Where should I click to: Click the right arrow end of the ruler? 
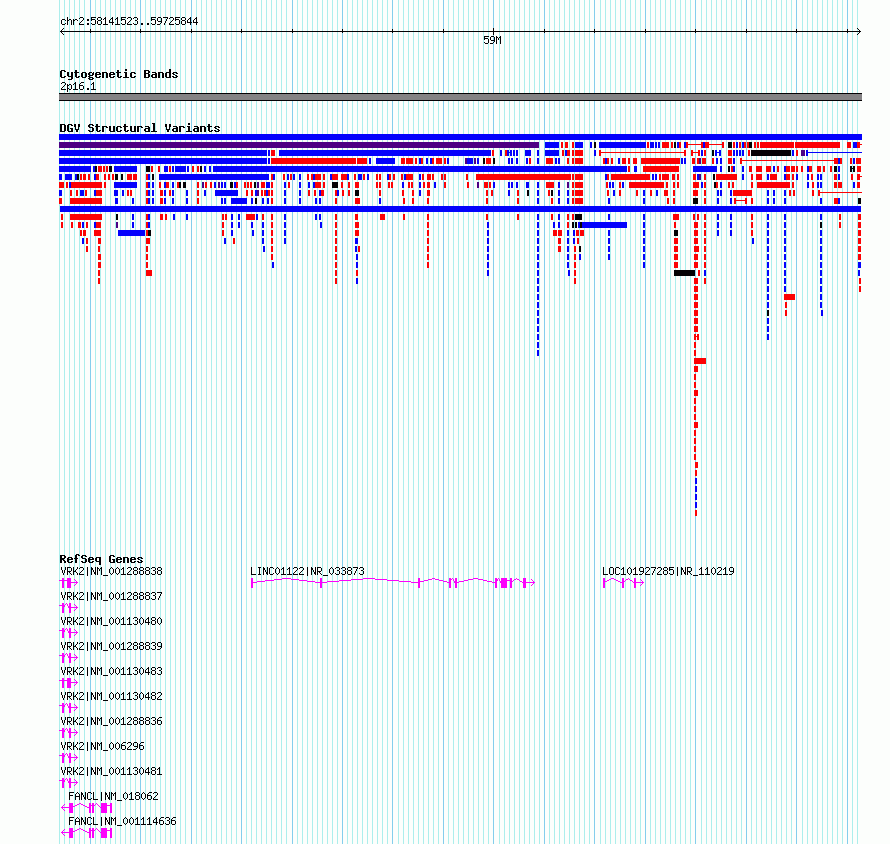click(x=858, y=32)
